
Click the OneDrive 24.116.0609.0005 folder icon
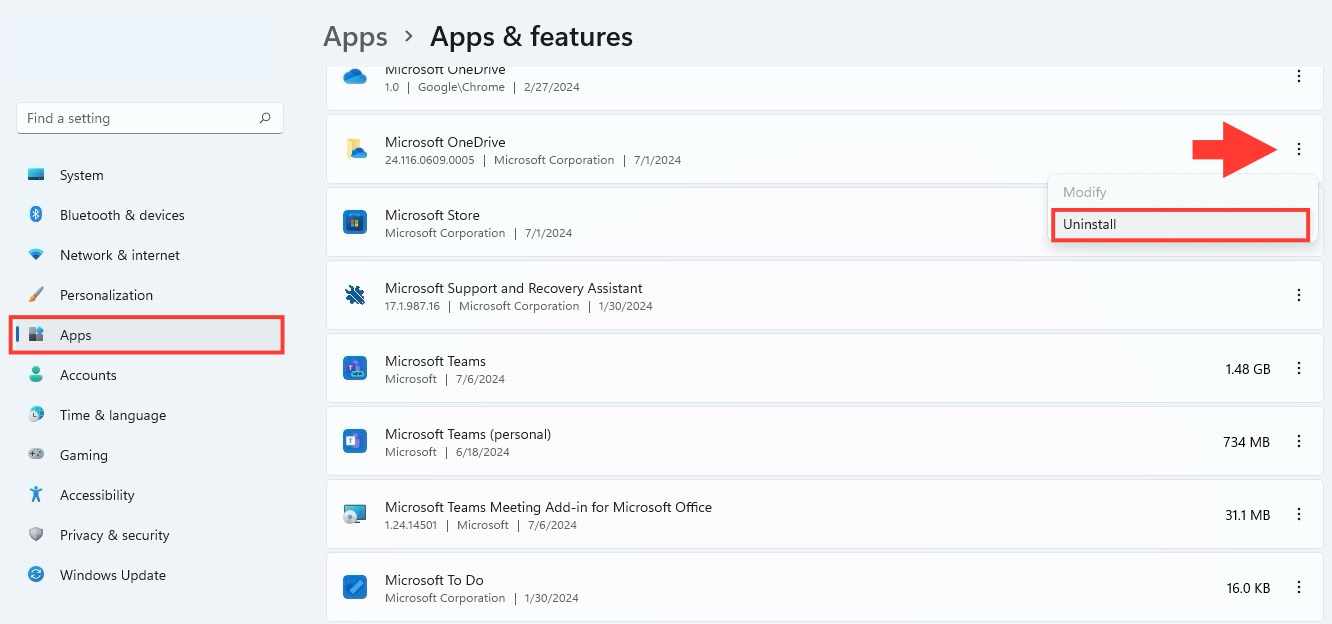[x=355, y=149]
